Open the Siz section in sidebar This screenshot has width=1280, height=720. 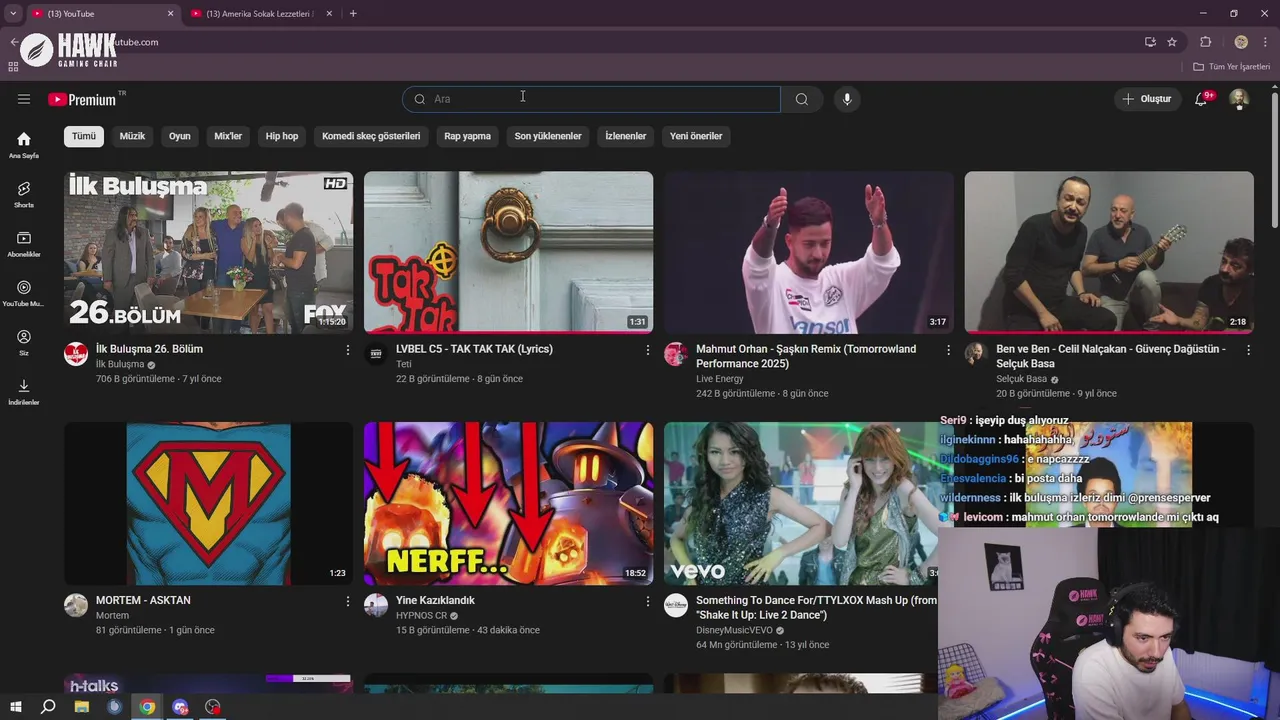(x=24, y=342)
